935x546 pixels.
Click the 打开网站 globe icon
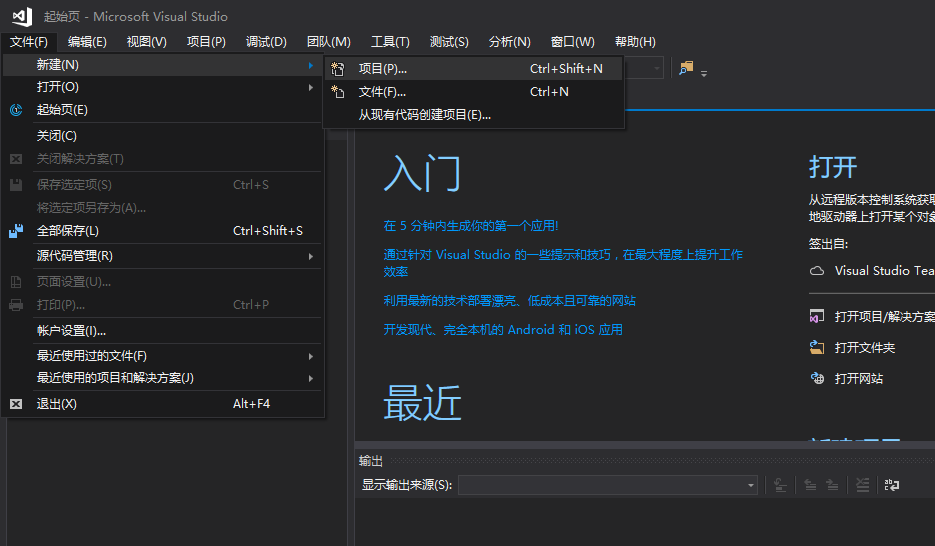coord(817,379)
